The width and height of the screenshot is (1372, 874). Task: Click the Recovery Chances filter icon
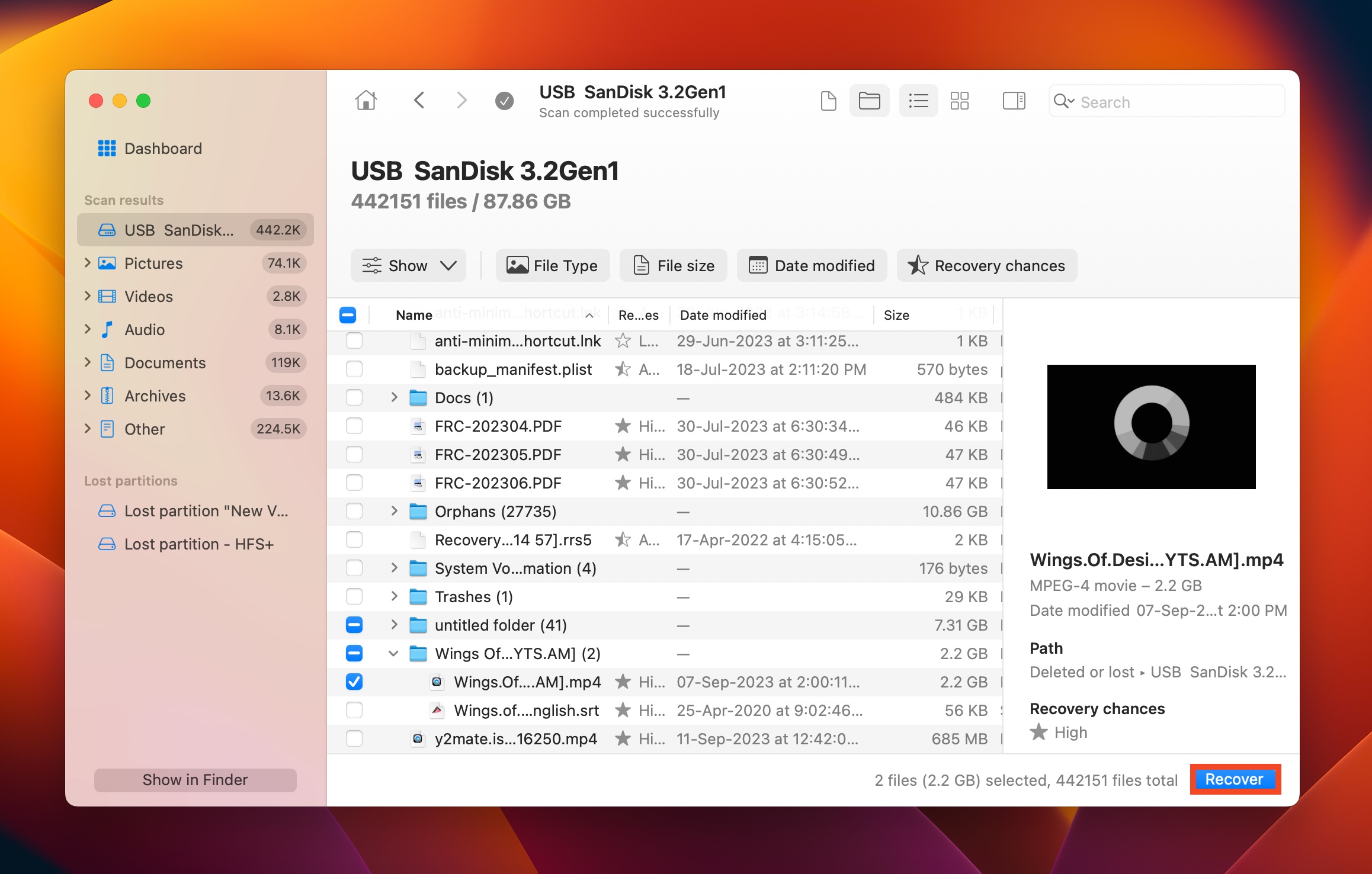tap(918, 265)
